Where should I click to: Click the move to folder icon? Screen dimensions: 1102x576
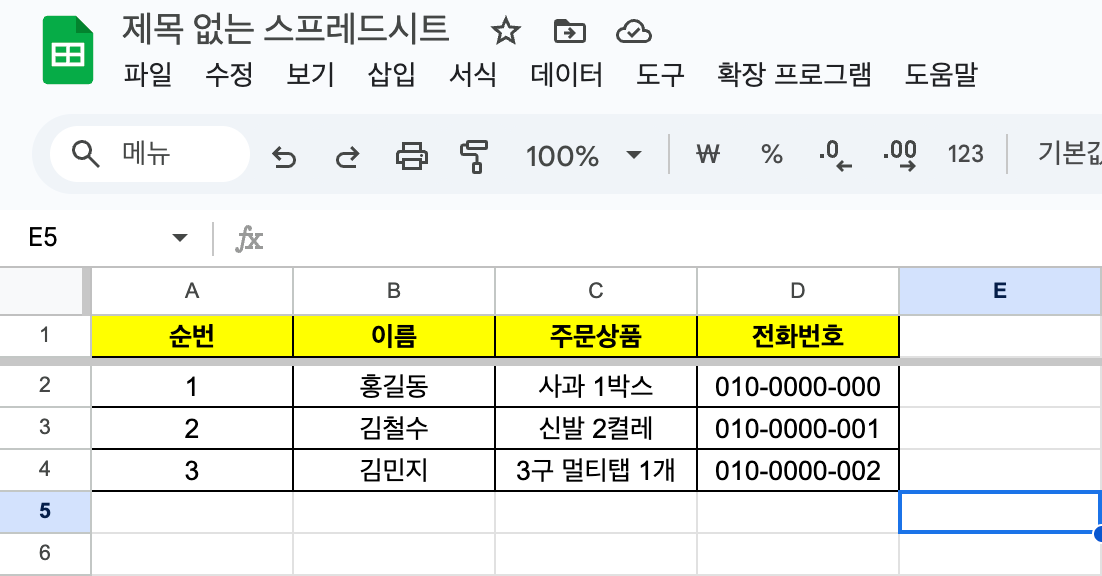point(569,32)
